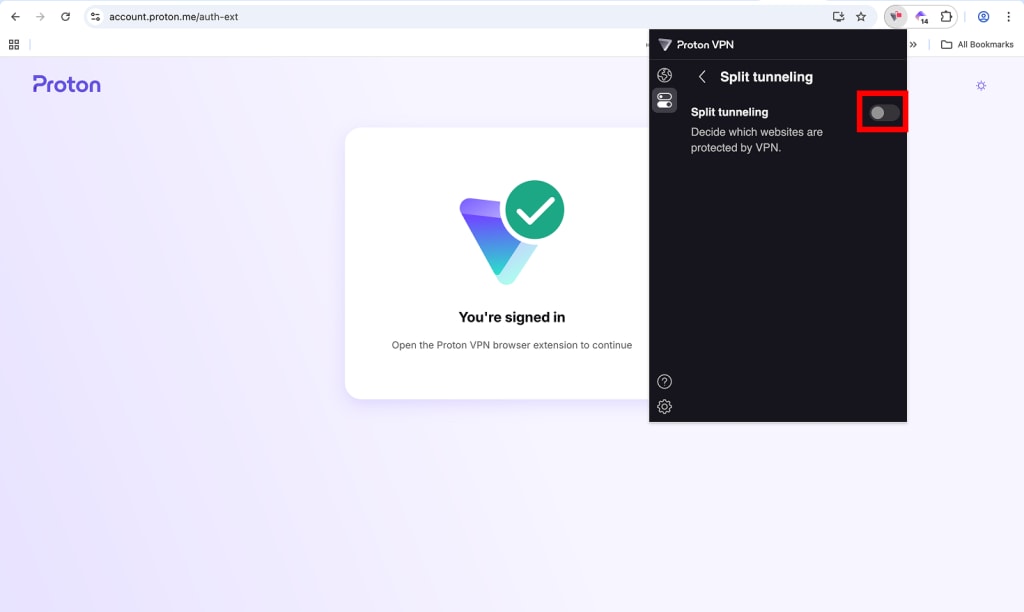Screen dimensions: 1024x612
Task: Click the Split tunneling setting label
Action: 729,112
